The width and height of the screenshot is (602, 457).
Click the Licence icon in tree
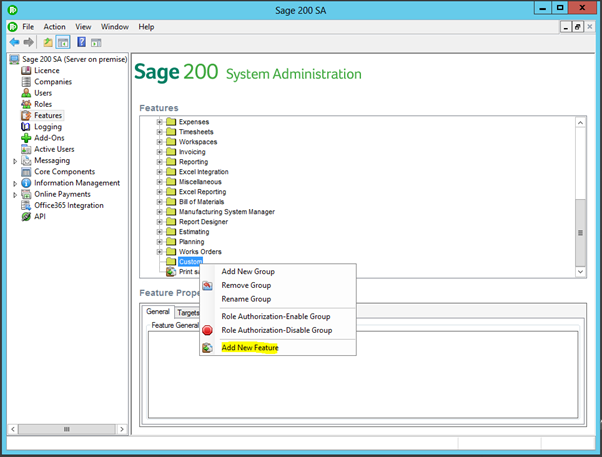click(x=26, y=71)
